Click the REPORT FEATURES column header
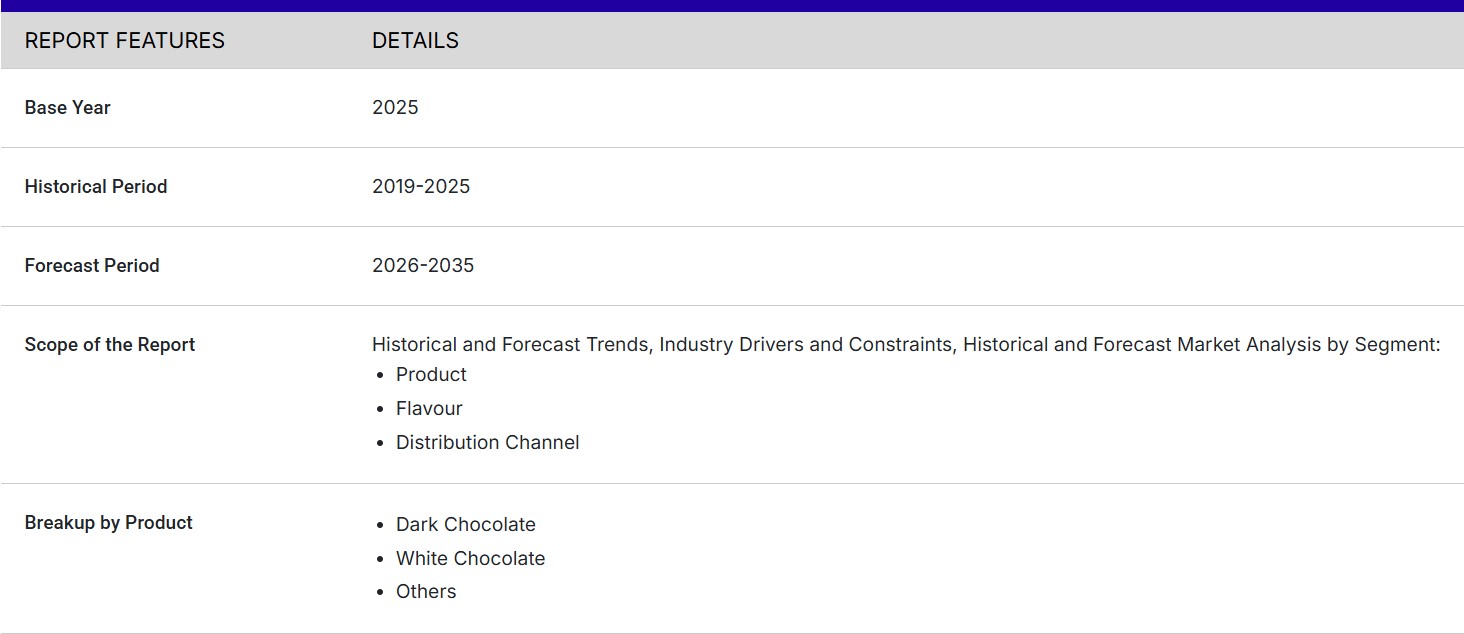Screen dimensions: 1464x634 pos(124,41)
